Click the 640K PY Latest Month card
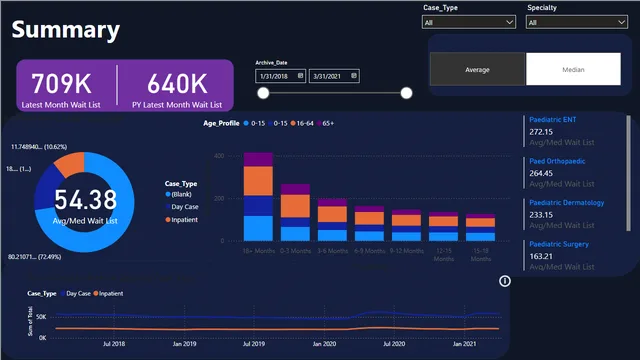 (x=177, y=90)
